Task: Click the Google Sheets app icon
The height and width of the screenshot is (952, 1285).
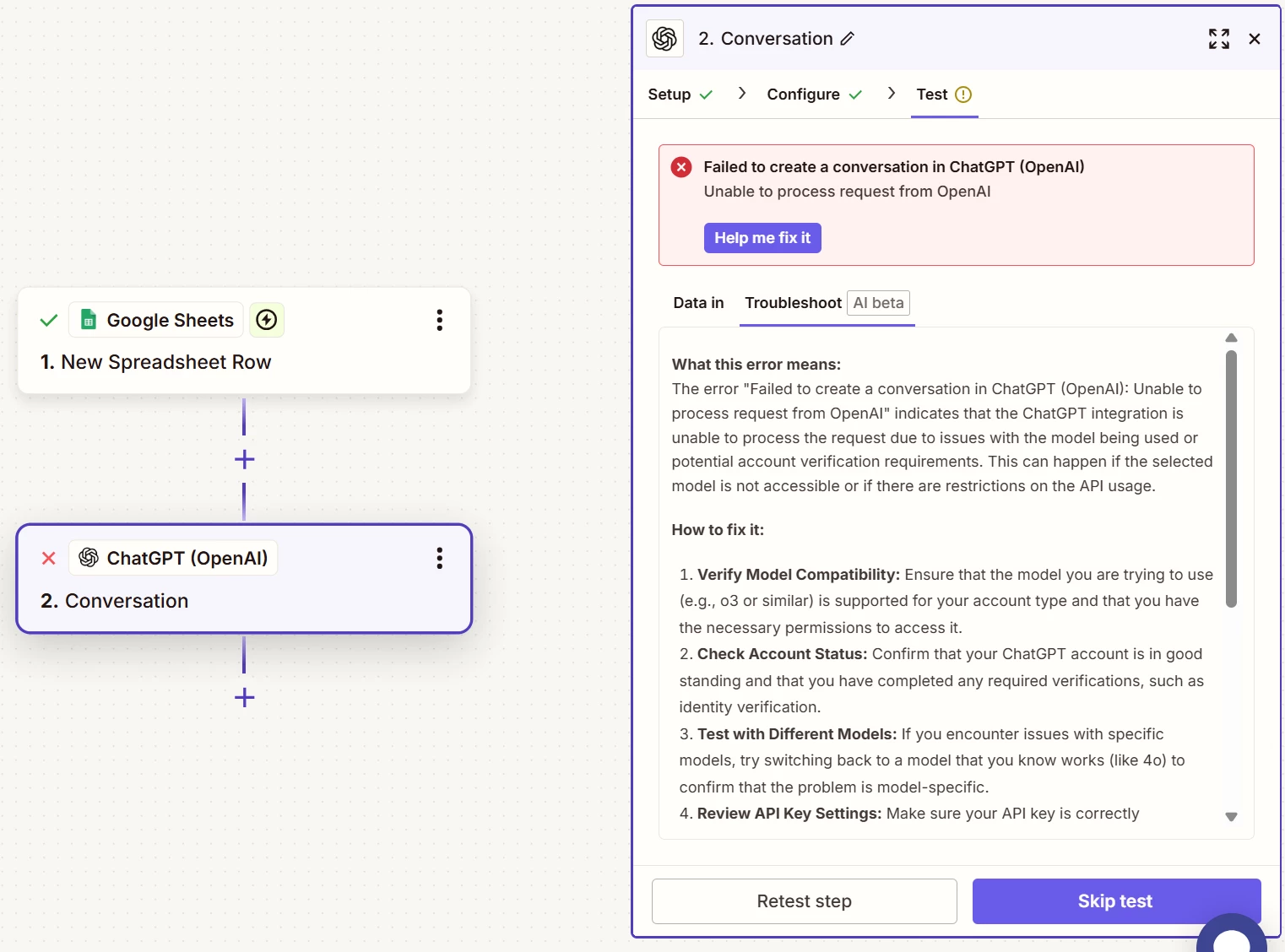Action: [88, 320]
